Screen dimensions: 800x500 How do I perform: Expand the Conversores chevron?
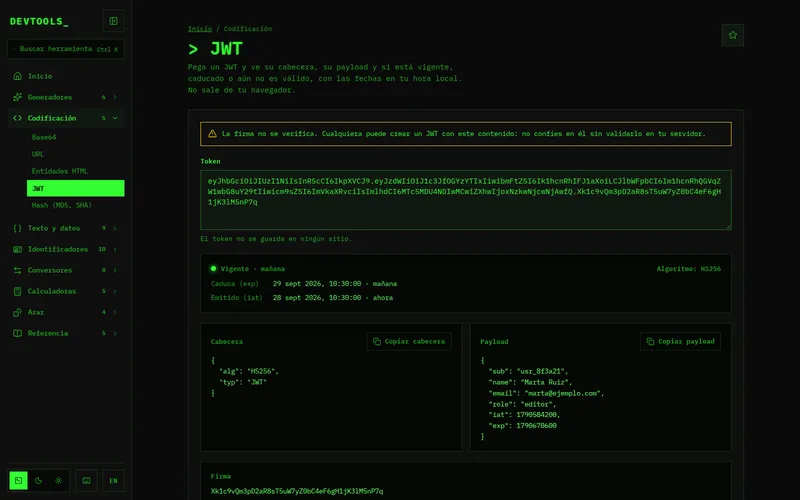(x=115, y=270)
